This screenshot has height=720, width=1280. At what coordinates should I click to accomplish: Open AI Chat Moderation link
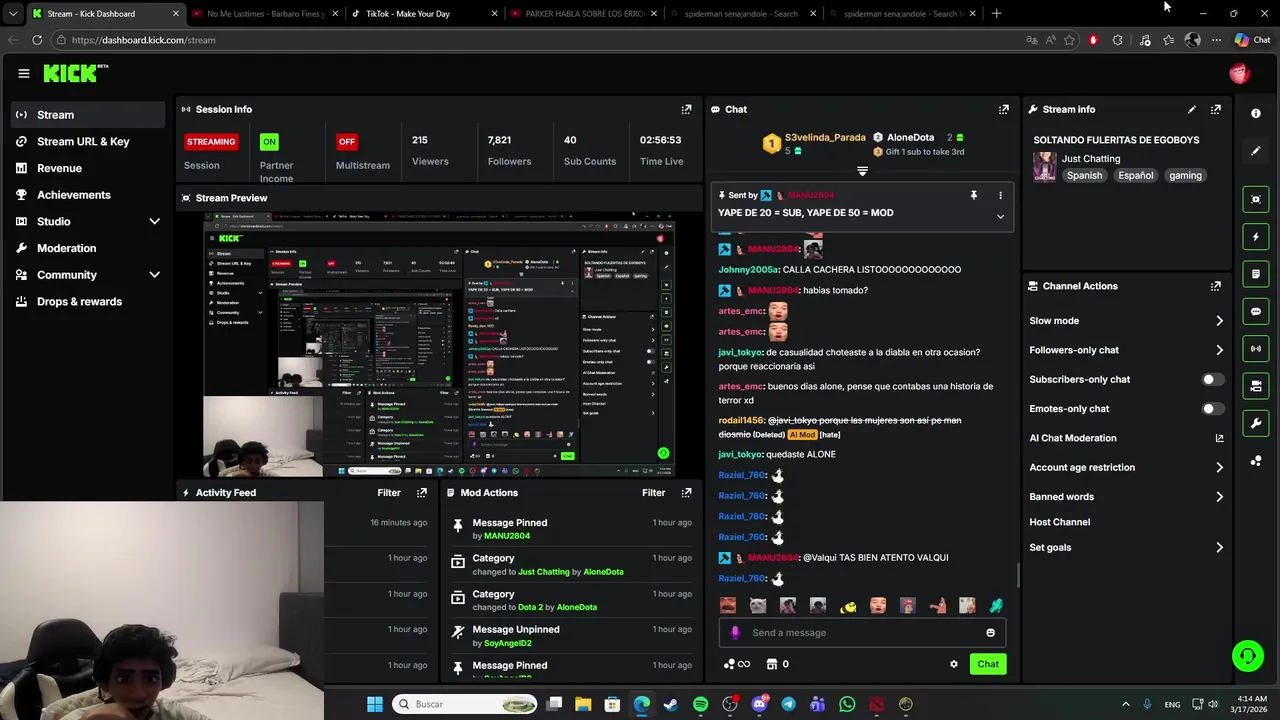point(1126,438)
